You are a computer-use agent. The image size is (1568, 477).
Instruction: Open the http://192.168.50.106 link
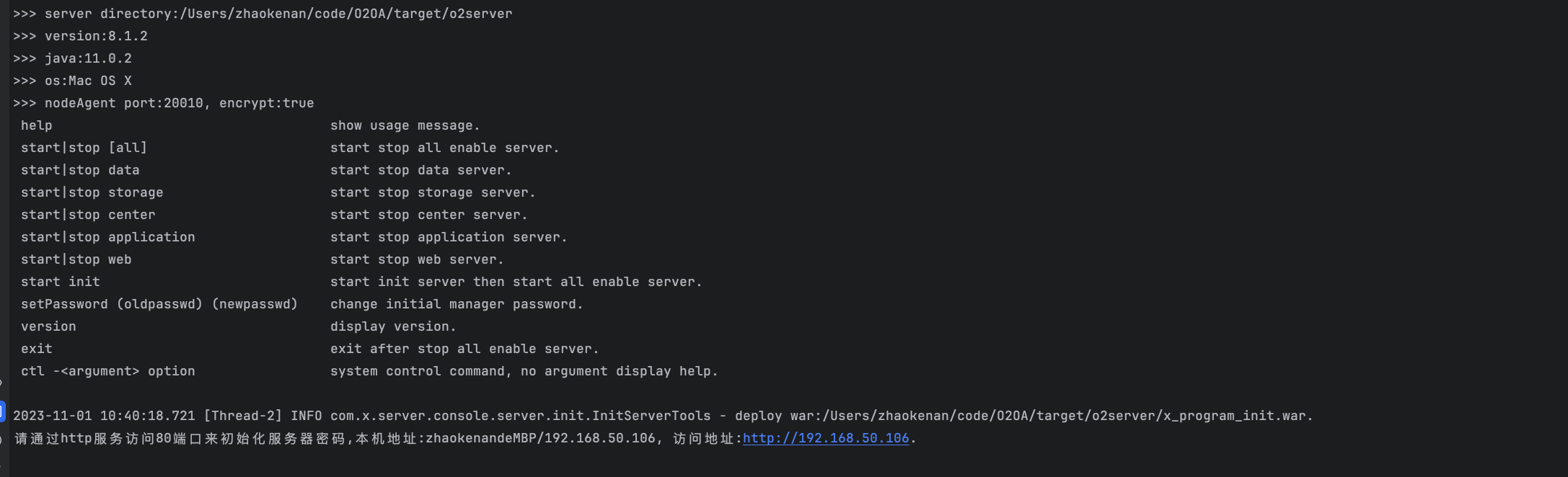tap(825, 438)
